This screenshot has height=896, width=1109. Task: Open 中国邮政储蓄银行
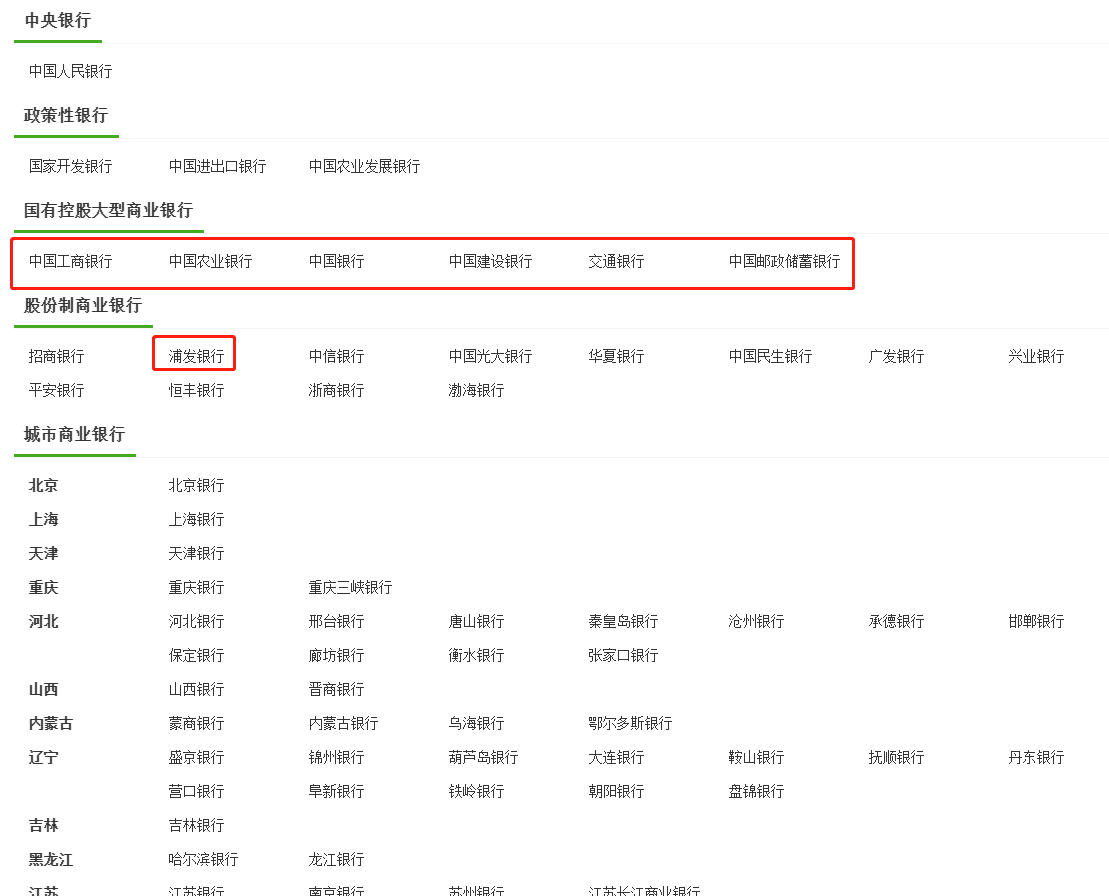(784, 262)
